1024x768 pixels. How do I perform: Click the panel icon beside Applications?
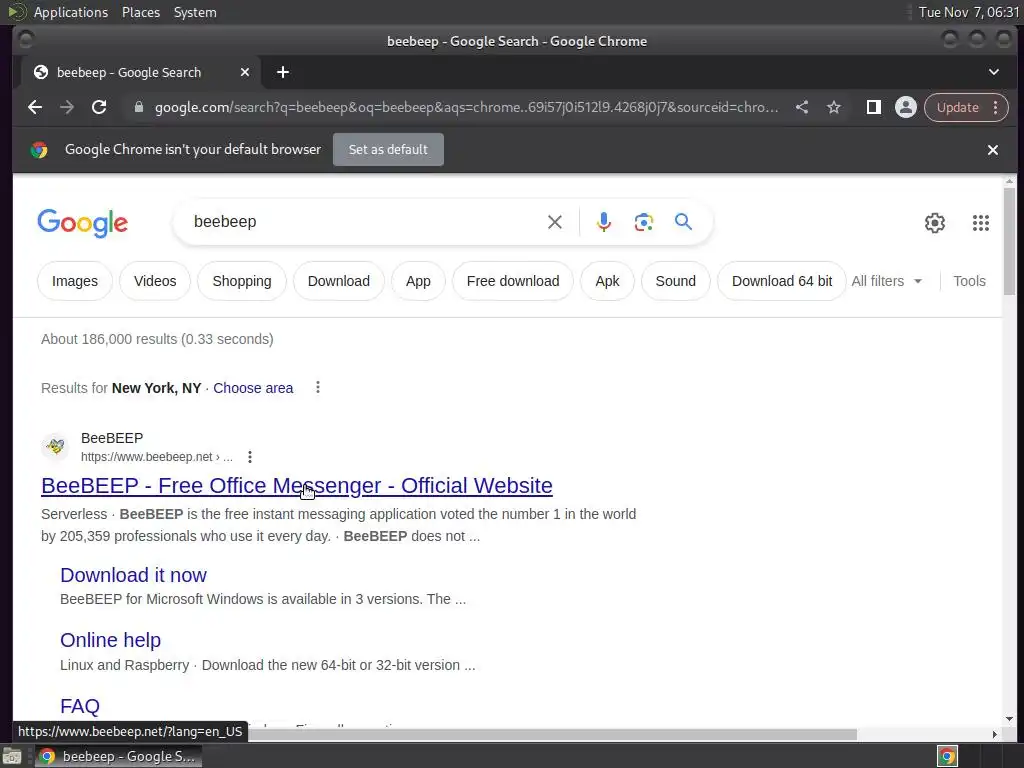pos(16,12)
